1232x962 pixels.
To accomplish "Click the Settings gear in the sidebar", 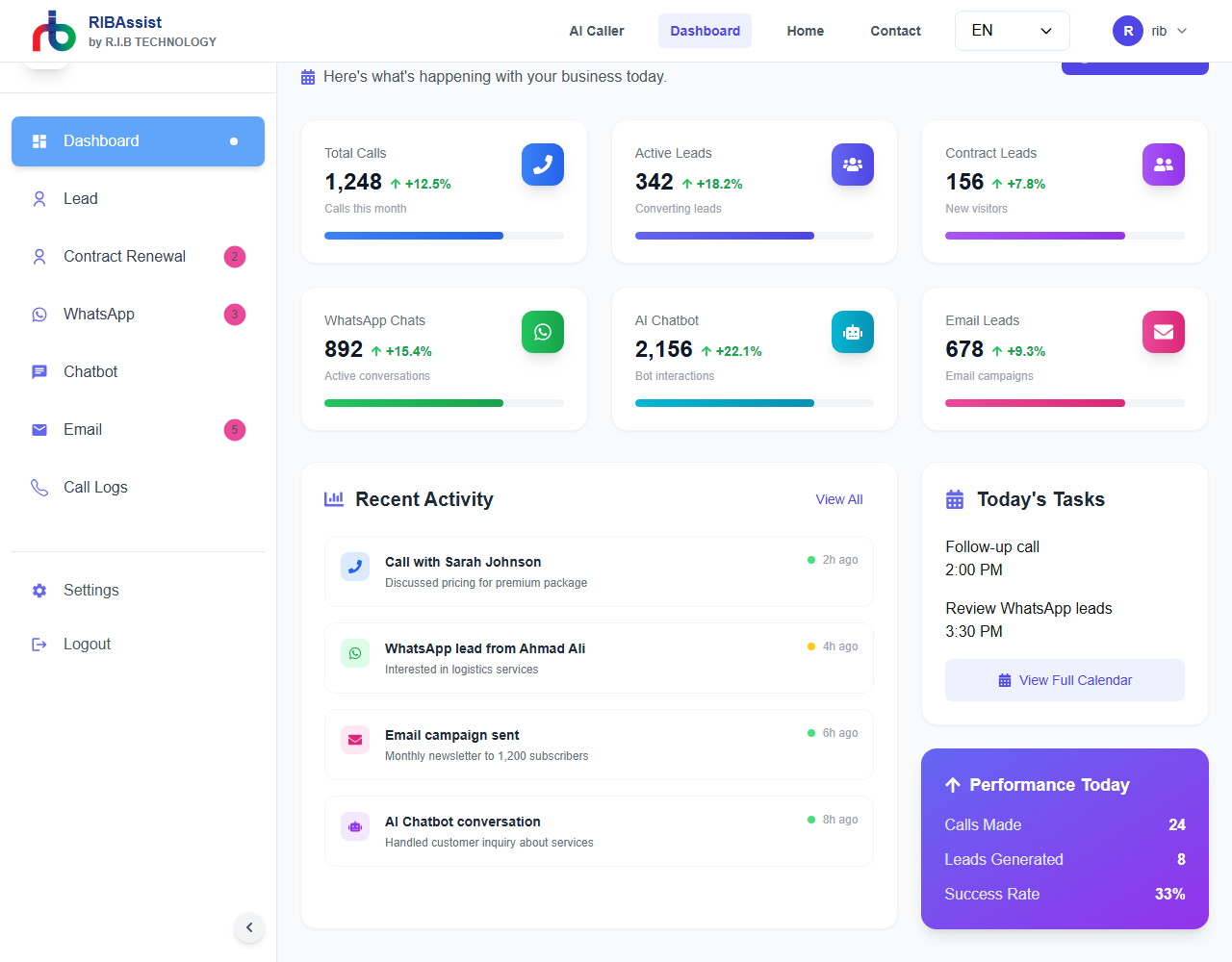I will pos(39,591).
